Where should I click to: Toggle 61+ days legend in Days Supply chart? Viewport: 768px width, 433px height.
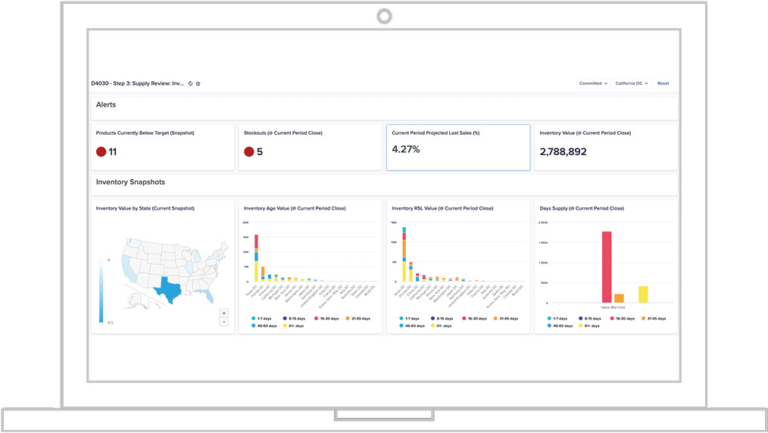589,326
